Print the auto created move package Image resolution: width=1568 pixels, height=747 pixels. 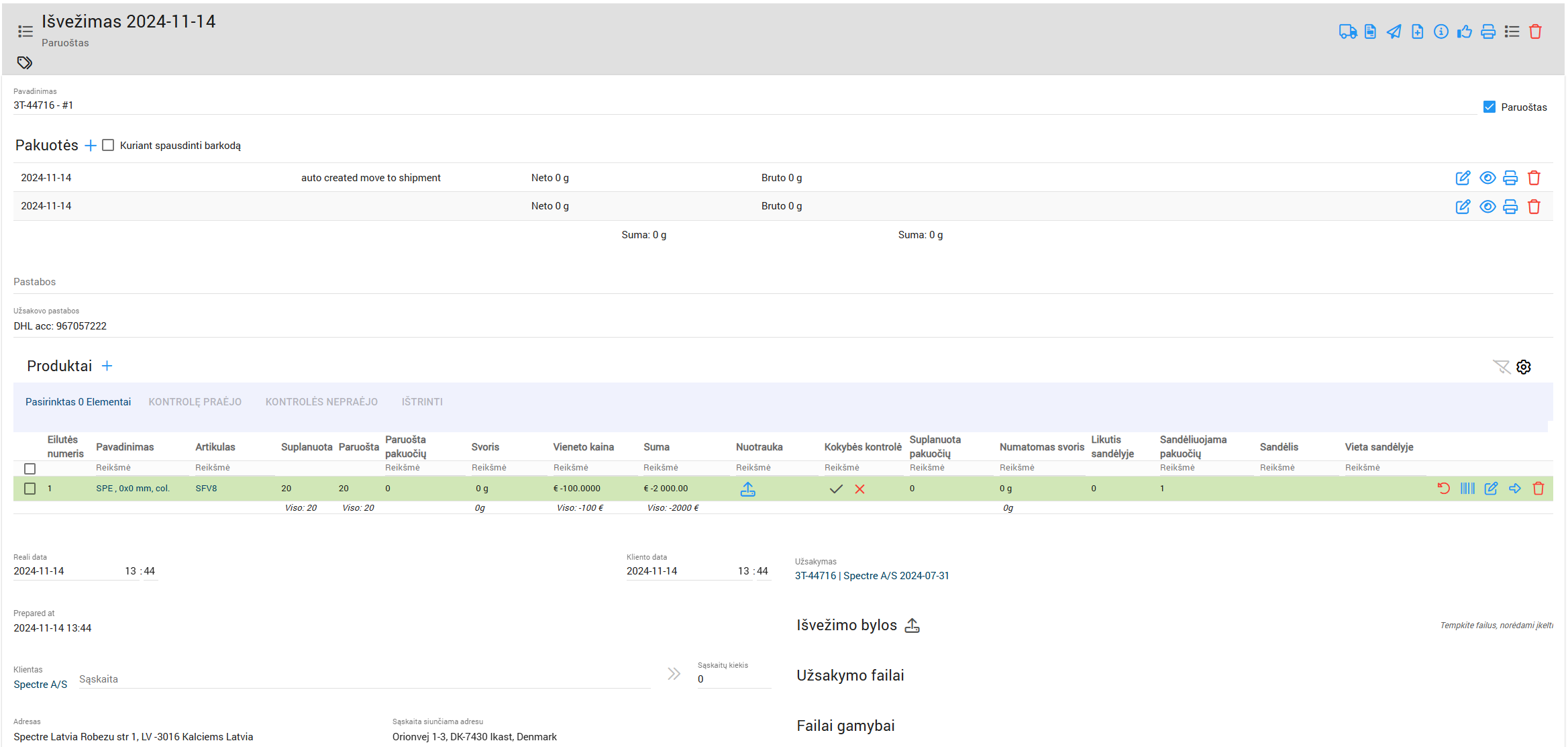tap(1510, 178)
